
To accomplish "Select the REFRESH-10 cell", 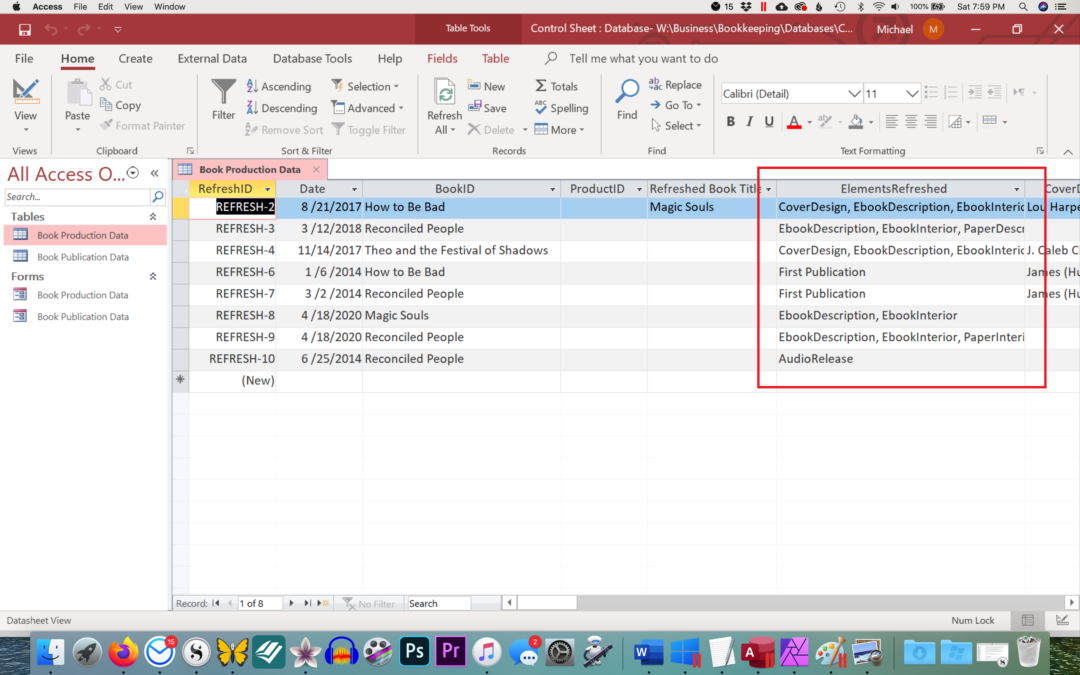I will (x=233, y=359).
